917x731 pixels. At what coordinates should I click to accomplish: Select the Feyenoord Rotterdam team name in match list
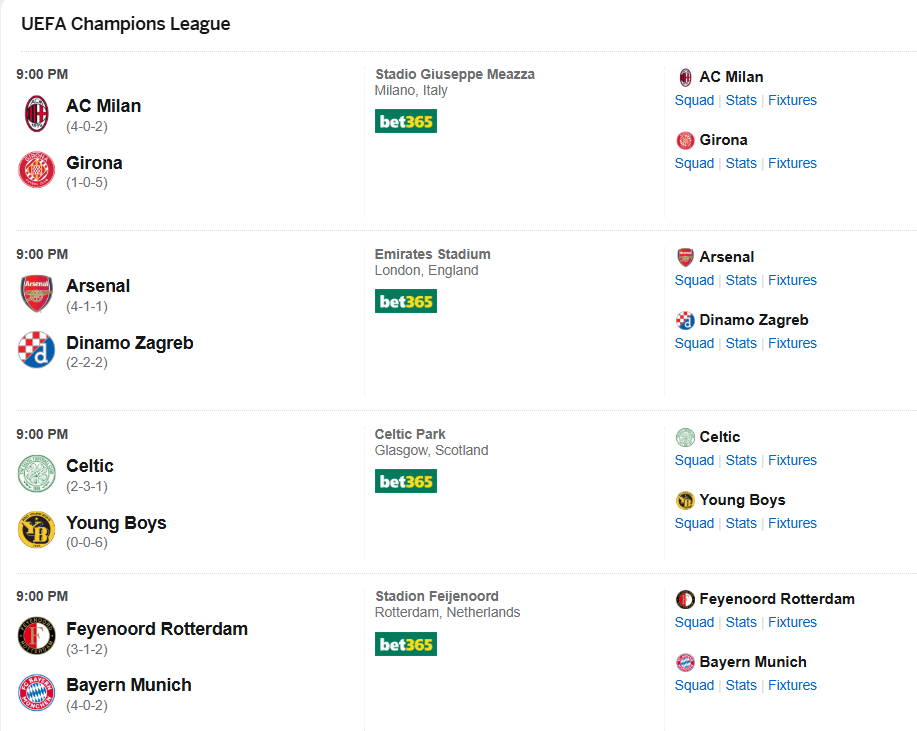pyautogui.click(x=157, y=629)
